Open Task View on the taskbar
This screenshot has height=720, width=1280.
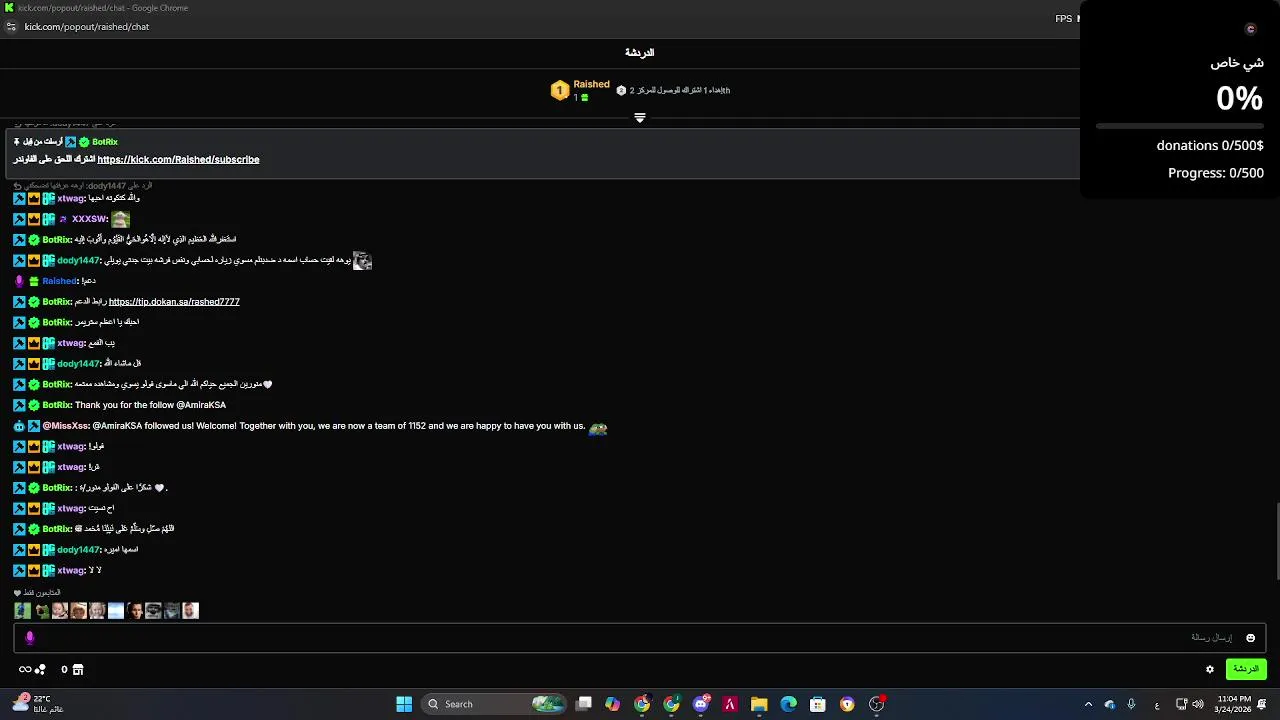coord(584,704)
